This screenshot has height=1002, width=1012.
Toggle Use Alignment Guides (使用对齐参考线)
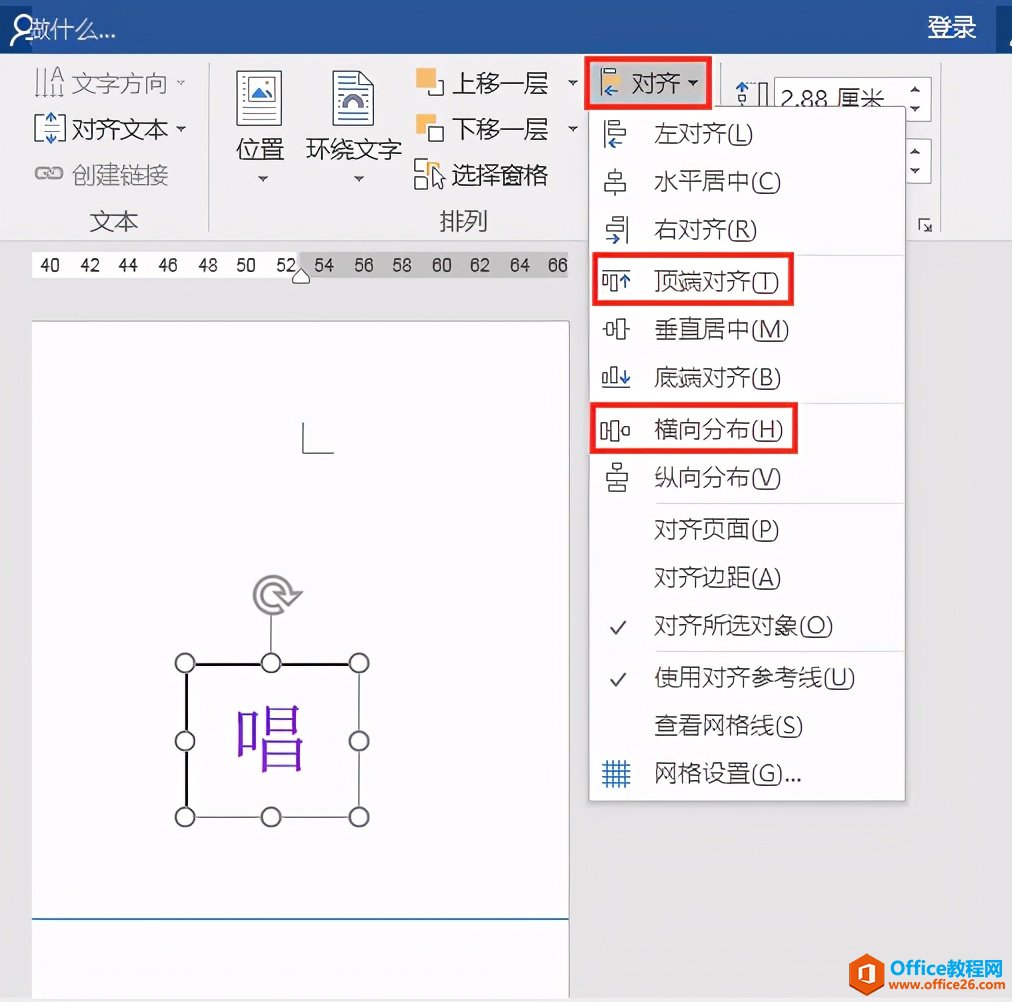pyautogui.click(x=747, y=677)
